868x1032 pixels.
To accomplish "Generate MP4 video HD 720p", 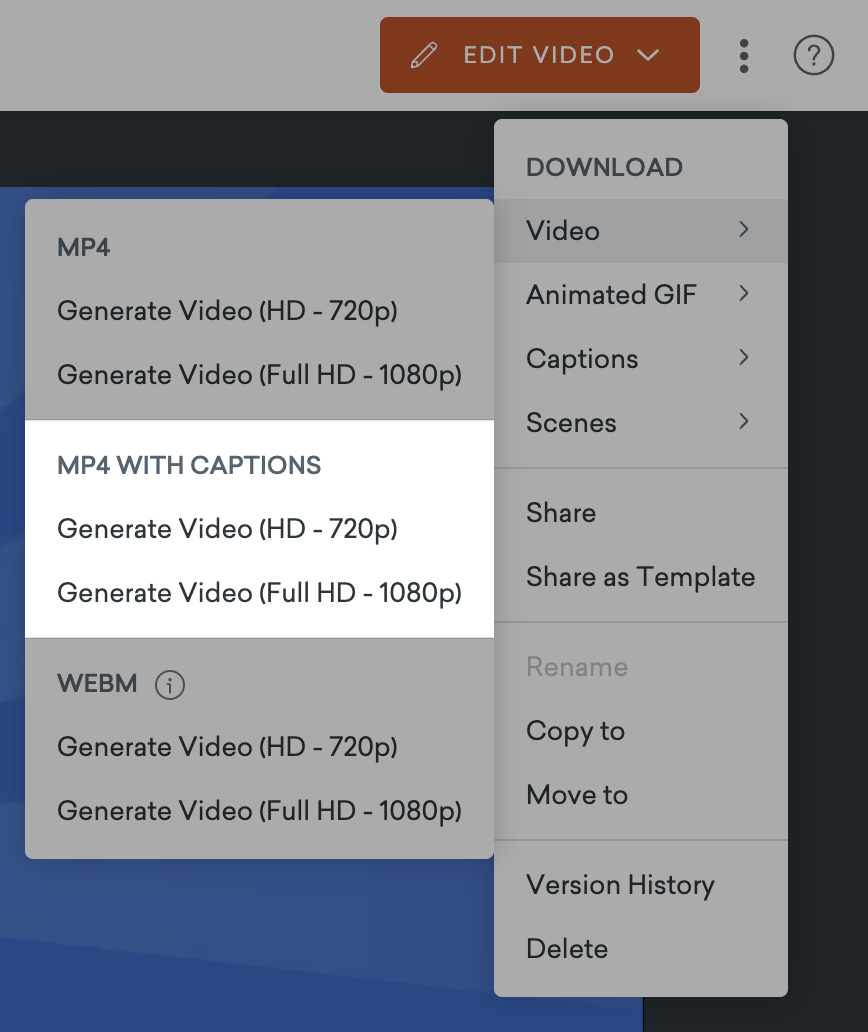I will 259,311.
